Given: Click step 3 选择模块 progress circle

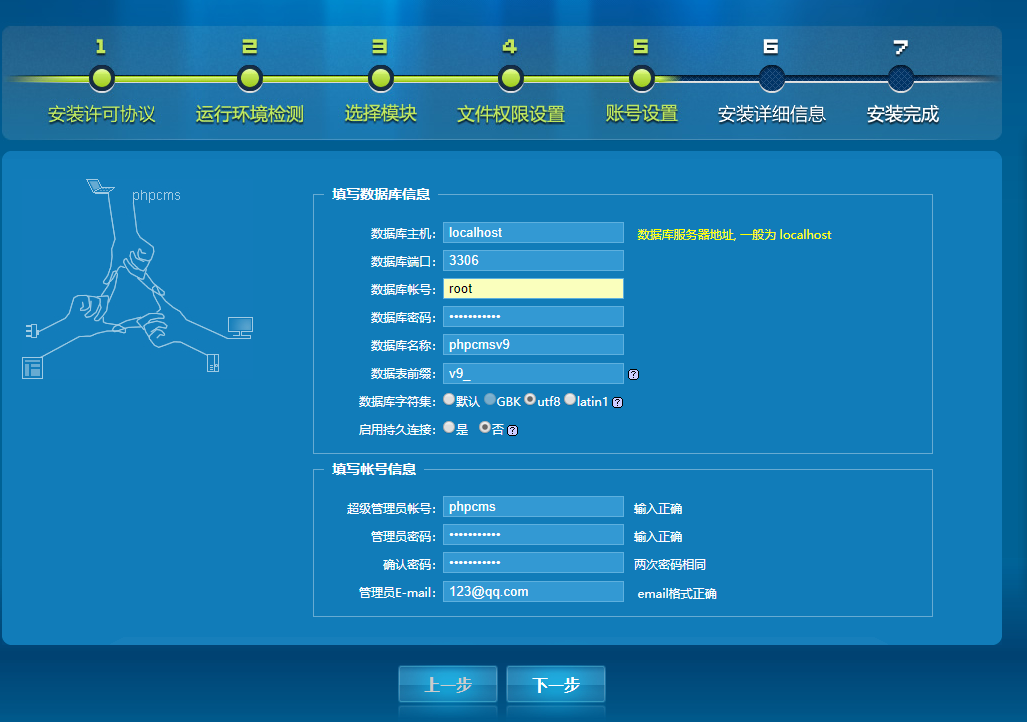Looking at the screenshot, I should click(379, 77).
